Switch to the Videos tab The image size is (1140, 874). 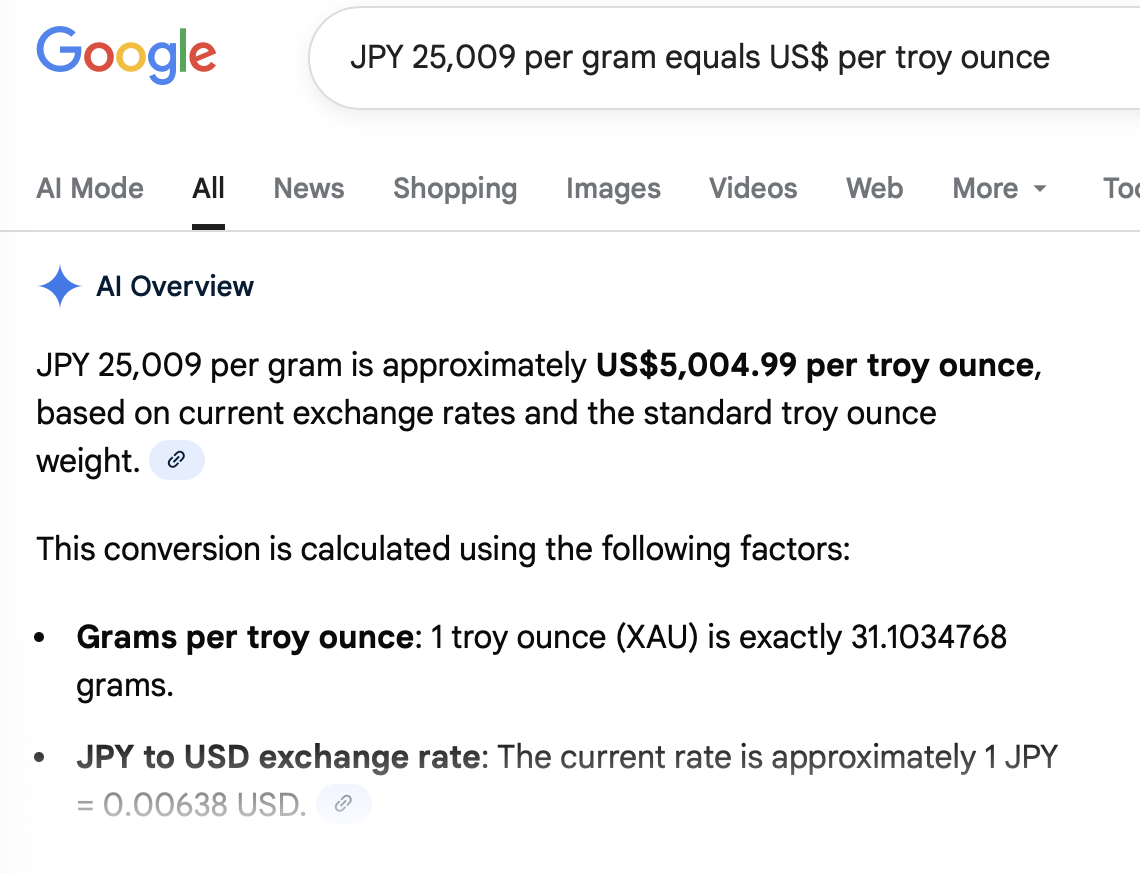(753, 188)
